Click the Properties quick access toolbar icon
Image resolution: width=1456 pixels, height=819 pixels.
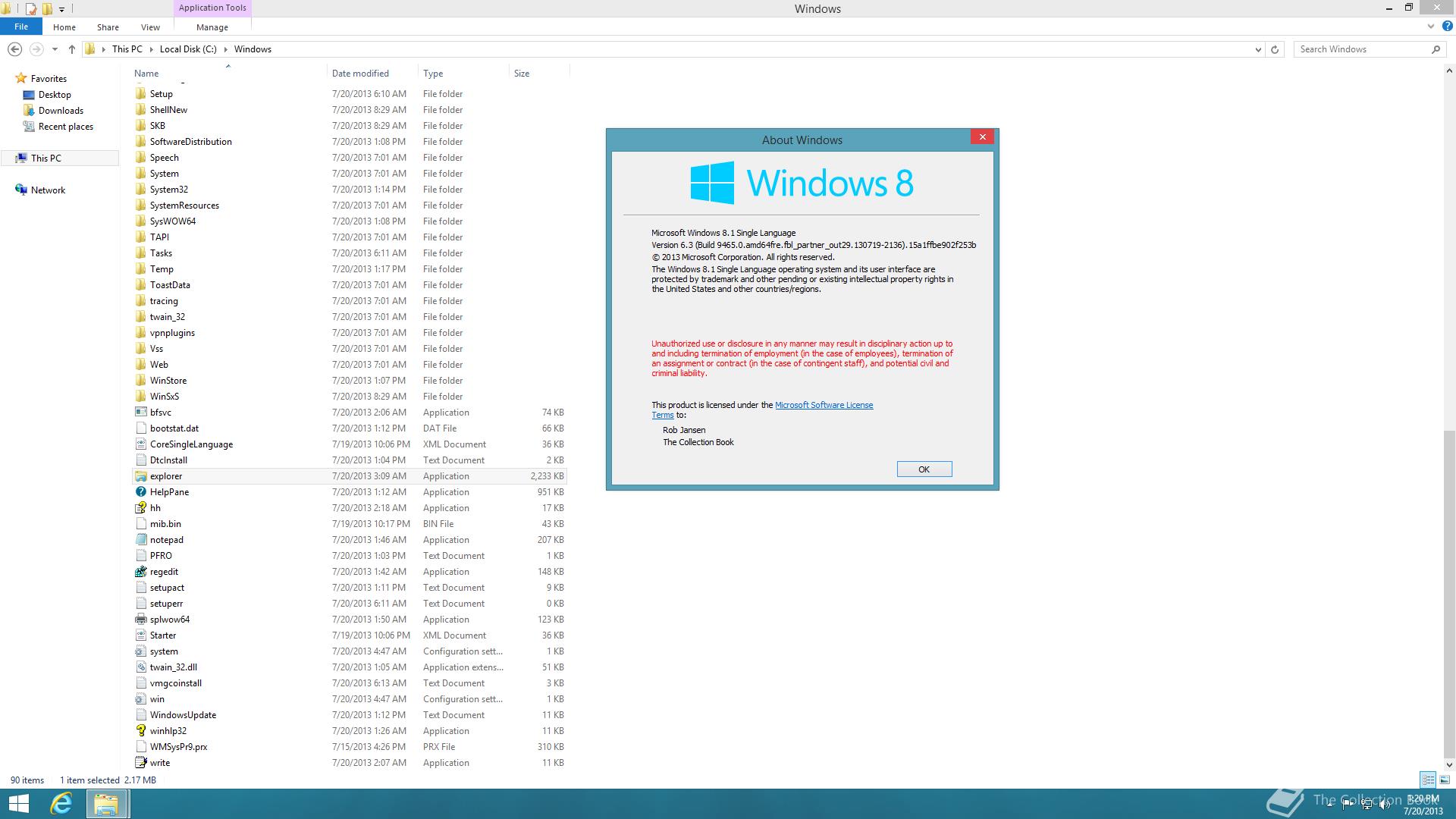31,9
